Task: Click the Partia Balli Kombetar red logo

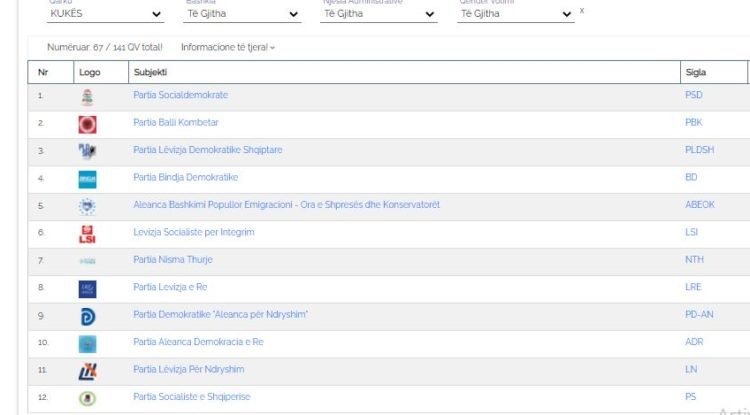Action: point(87,124)
